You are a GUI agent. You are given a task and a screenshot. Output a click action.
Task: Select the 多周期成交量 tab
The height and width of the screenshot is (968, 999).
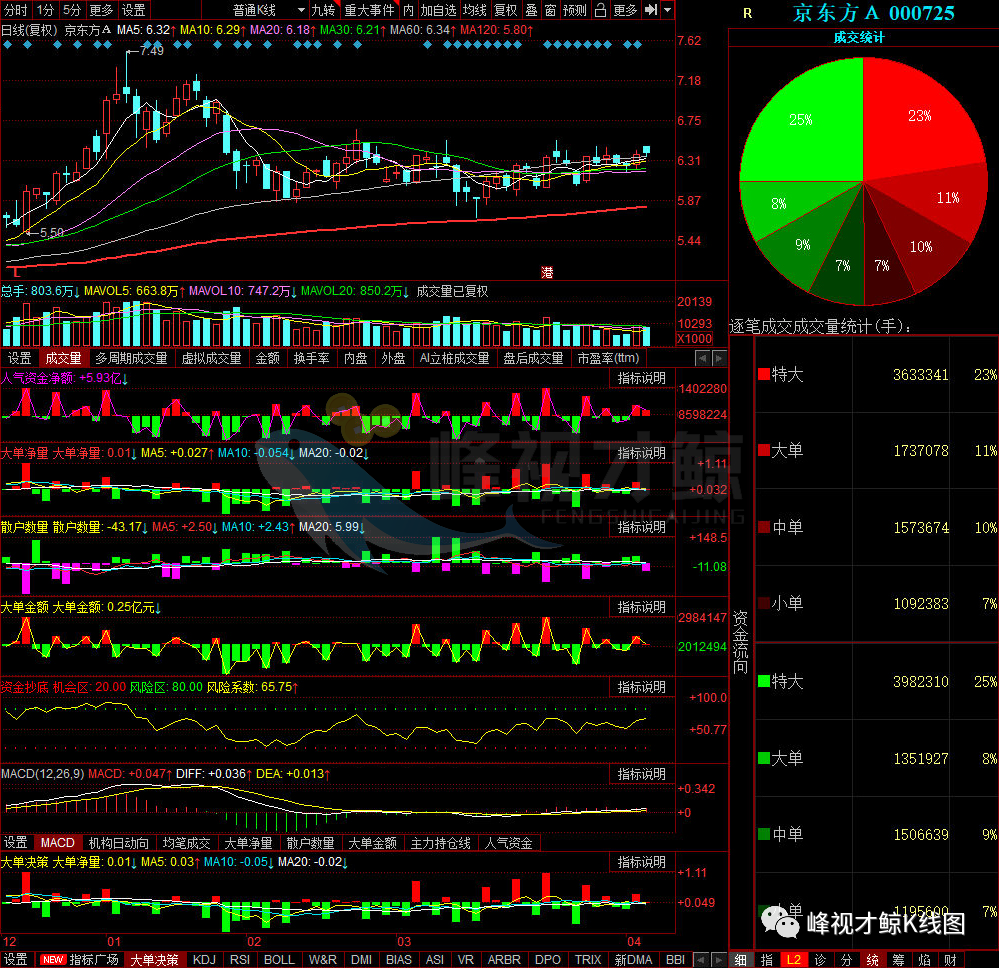(x=131, y=358)
